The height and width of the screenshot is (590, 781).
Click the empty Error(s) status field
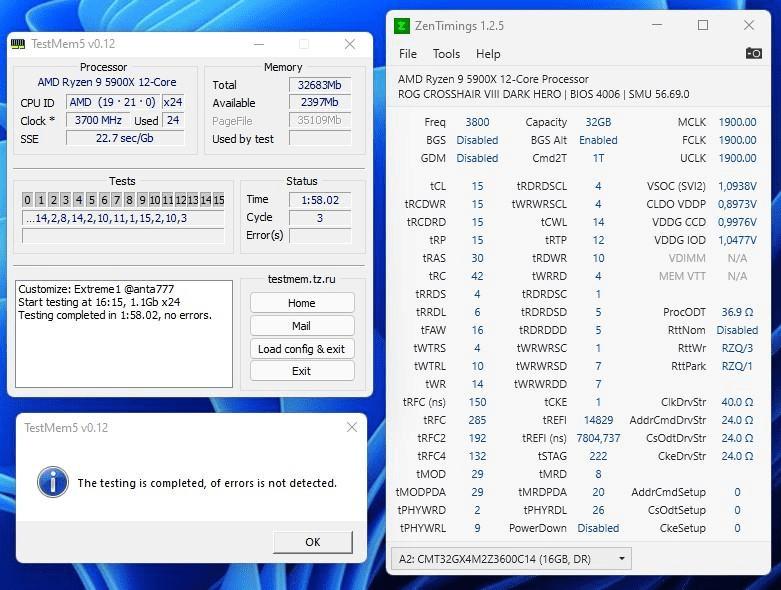pyautogui.click(x=320, y=236)
